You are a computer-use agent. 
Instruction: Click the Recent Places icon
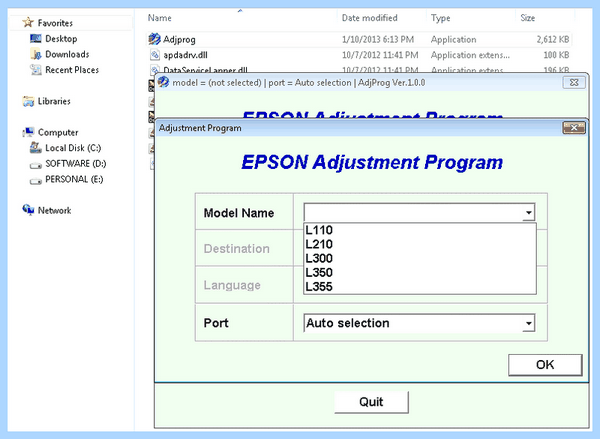pyautogui.click(x=36, y=70)
